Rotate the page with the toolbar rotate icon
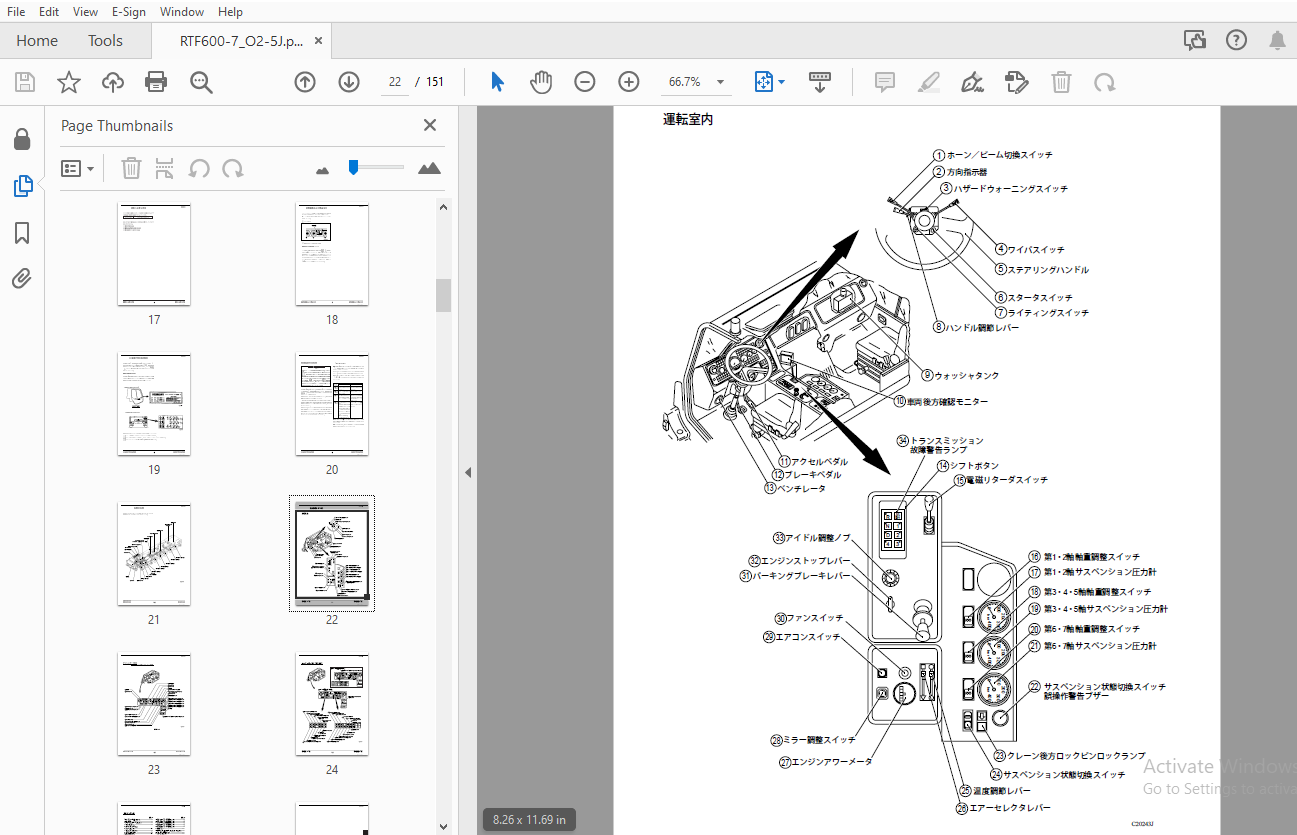Image resolution: width=1297 pixels, height=835 pixels. click(1105, 82)
